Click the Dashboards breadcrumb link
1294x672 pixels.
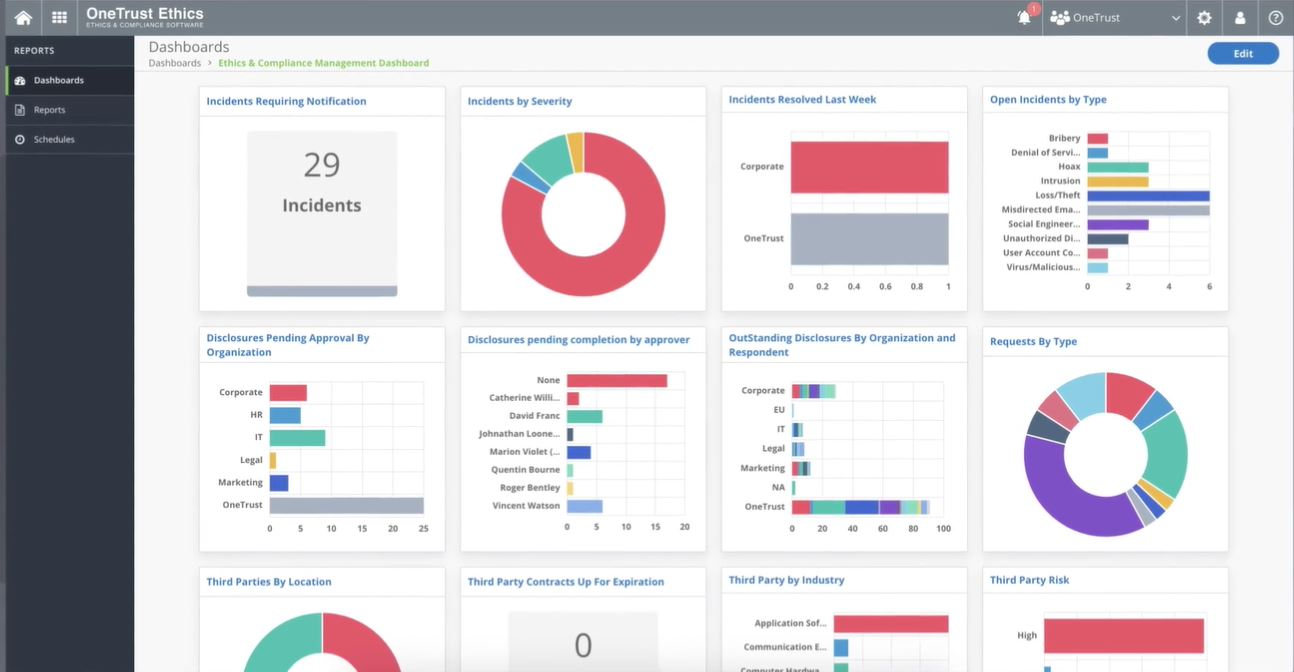(174, 62)
